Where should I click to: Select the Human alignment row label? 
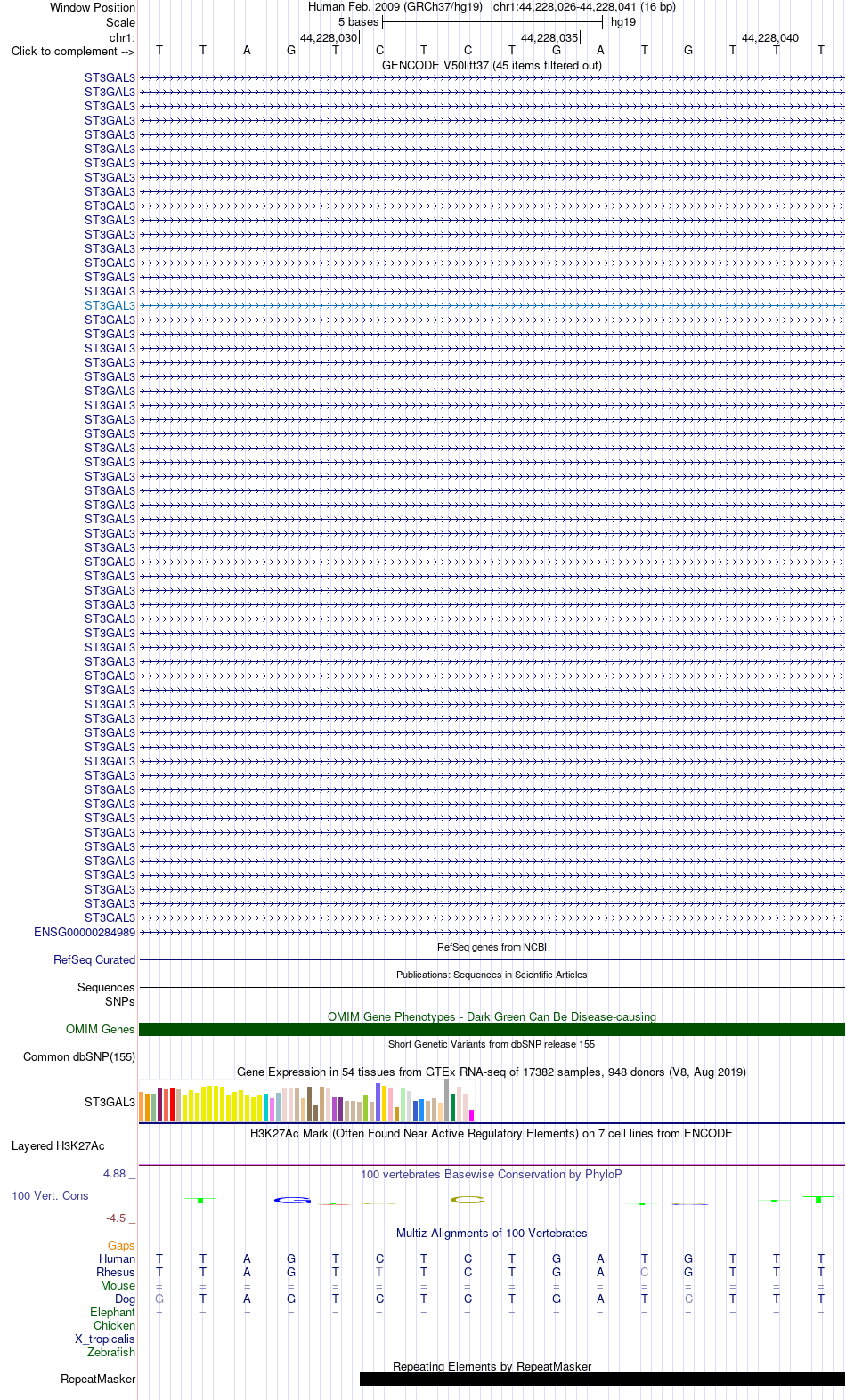[x=117, y=1258]
